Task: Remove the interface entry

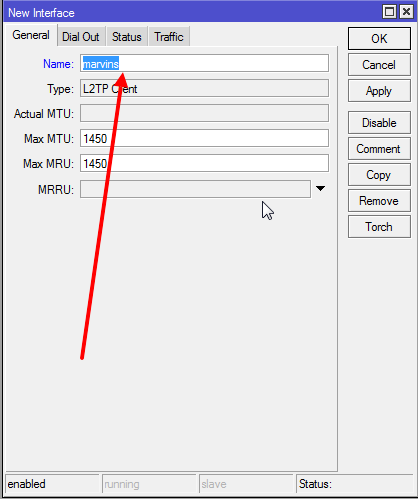Action: (379, 201)
